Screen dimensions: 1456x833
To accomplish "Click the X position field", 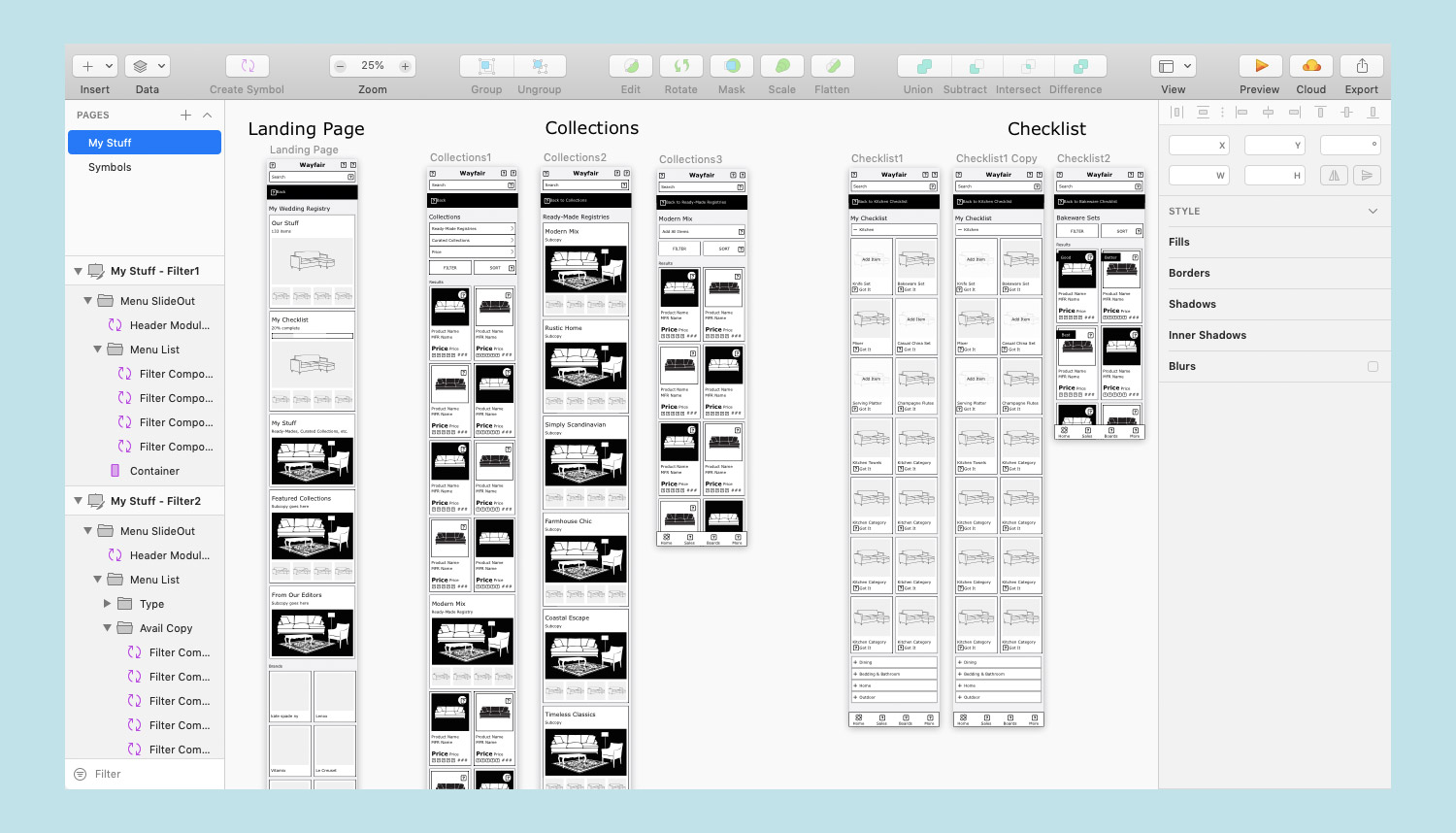I will coord(1199,145).
